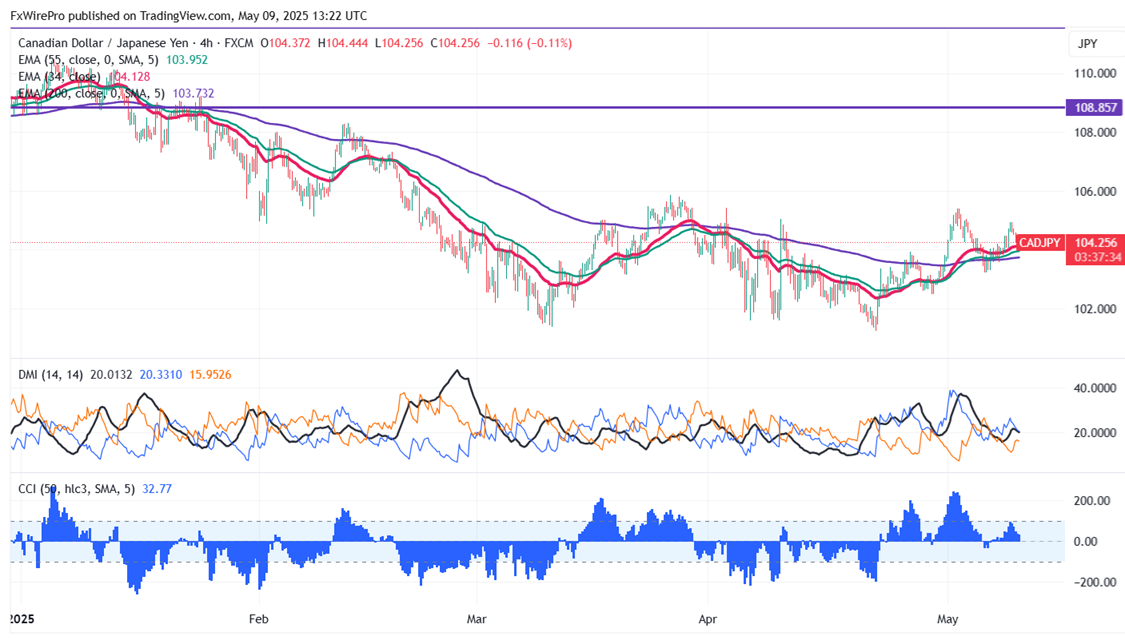This screenshot has width=1125, height=640.
Task: Select the EMA (34, close) indicator legend
Action: click(59, 77)
